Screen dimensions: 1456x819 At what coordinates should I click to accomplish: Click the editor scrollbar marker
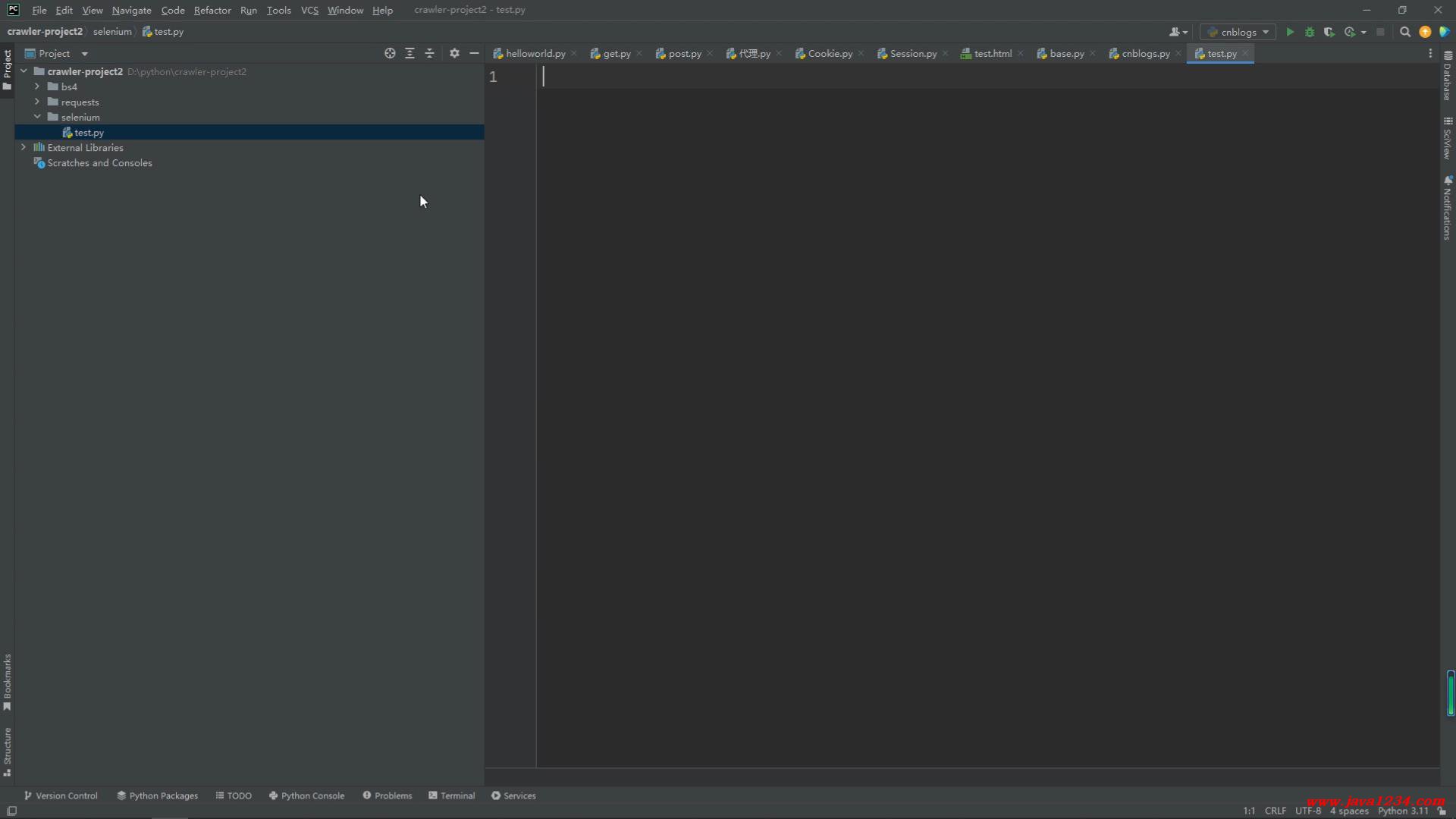coord(1450,693)
